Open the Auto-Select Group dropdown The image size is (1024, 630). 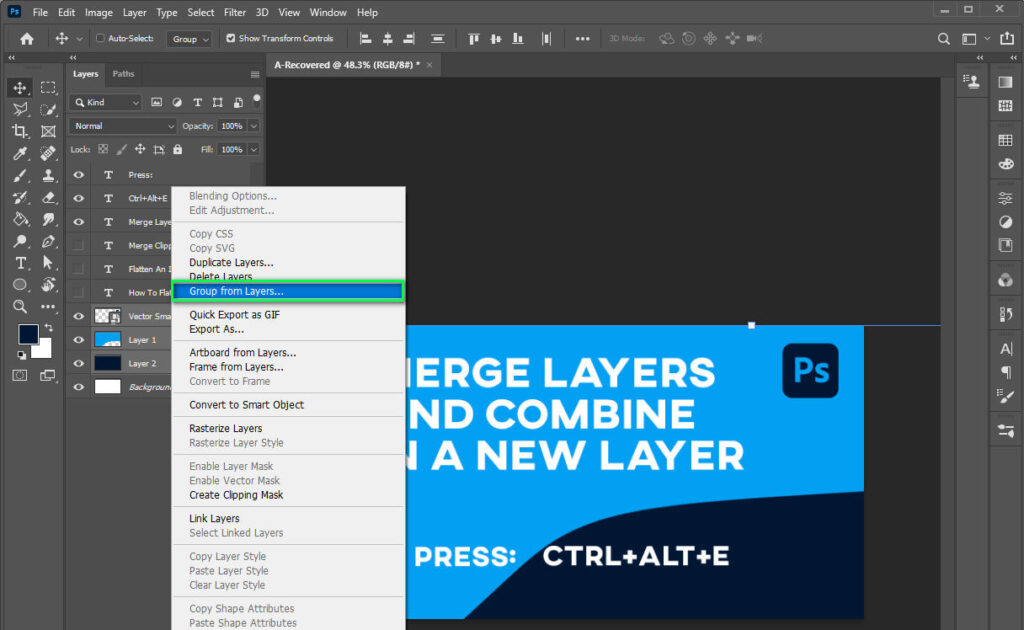[192, 38]
